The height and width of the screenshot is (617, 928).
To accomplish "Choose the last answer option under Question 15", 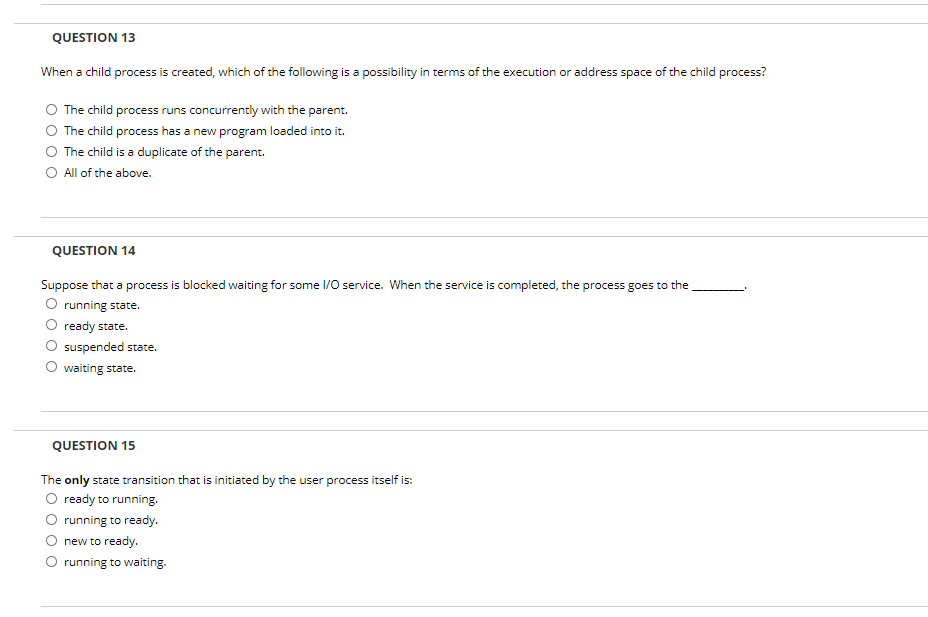I will (x=50, y=561).
